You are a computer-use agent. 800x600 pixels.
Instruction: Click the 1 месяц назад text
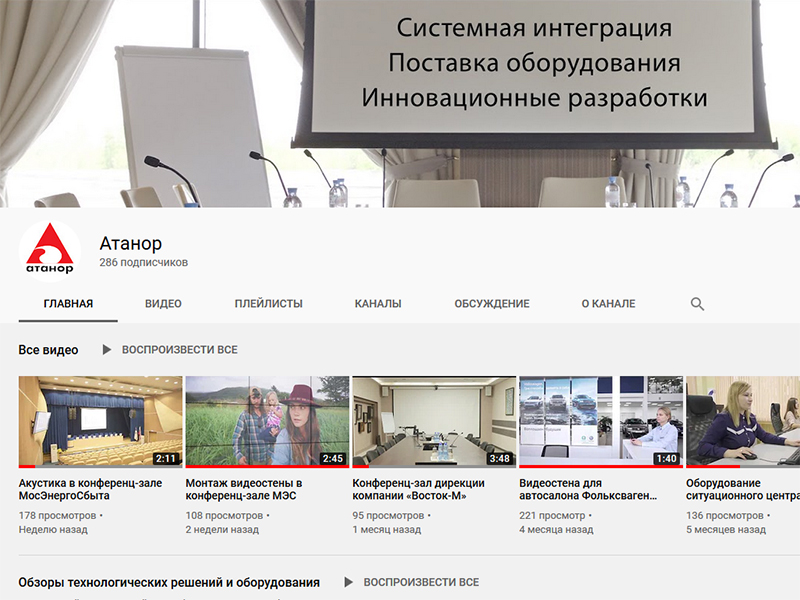click(x=387, y=530)
